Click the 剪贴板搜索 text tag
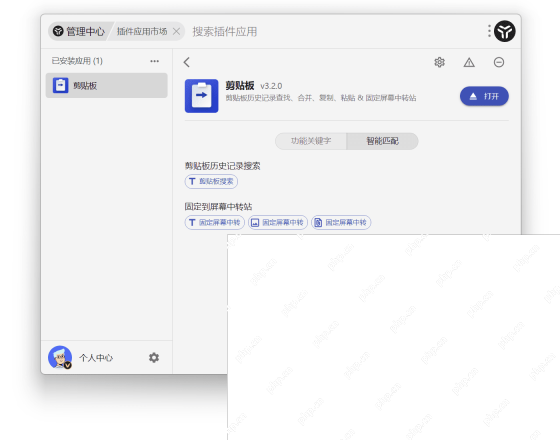This screenshot has width=560, height=440. click(211, 181)
